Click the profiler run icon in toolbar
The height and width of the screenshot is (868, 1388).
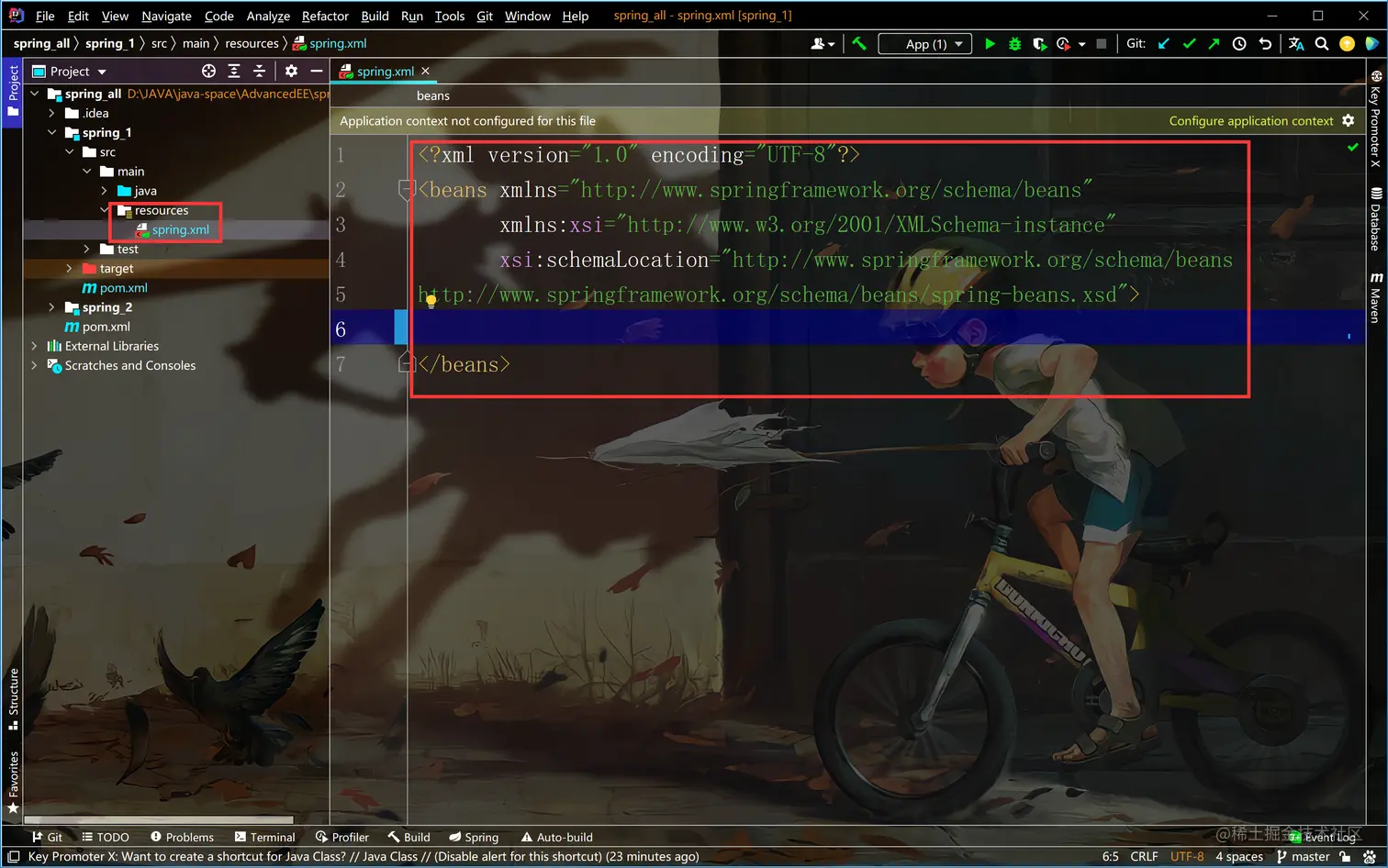coord(1063,43)
